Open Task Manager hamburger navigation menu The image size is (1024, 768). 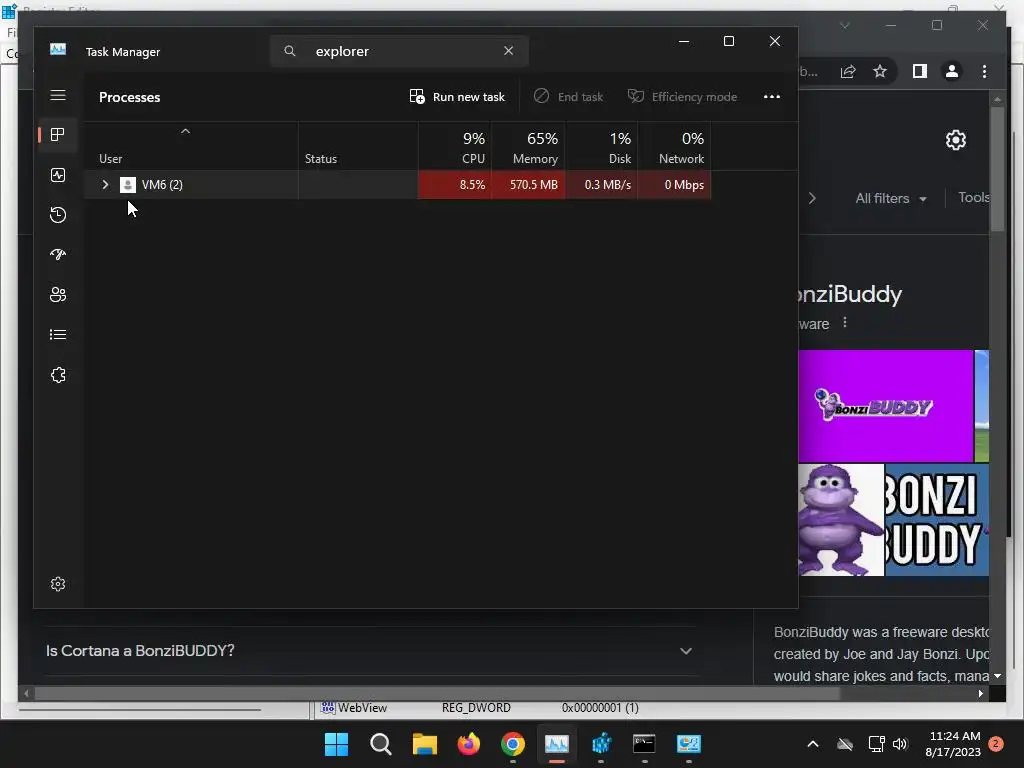pos(58,95)
